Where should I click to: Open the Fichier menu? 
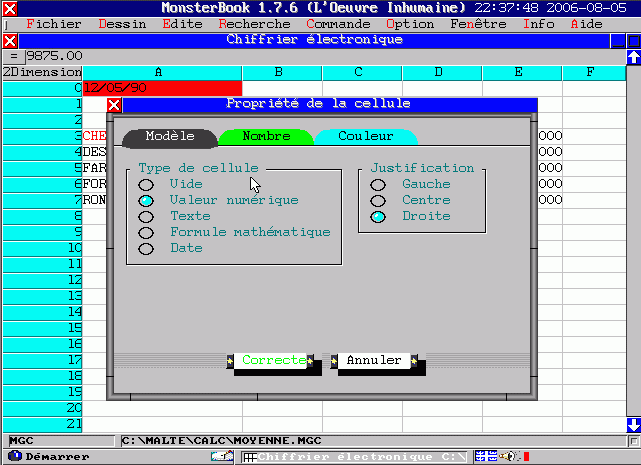click(54, 24)
